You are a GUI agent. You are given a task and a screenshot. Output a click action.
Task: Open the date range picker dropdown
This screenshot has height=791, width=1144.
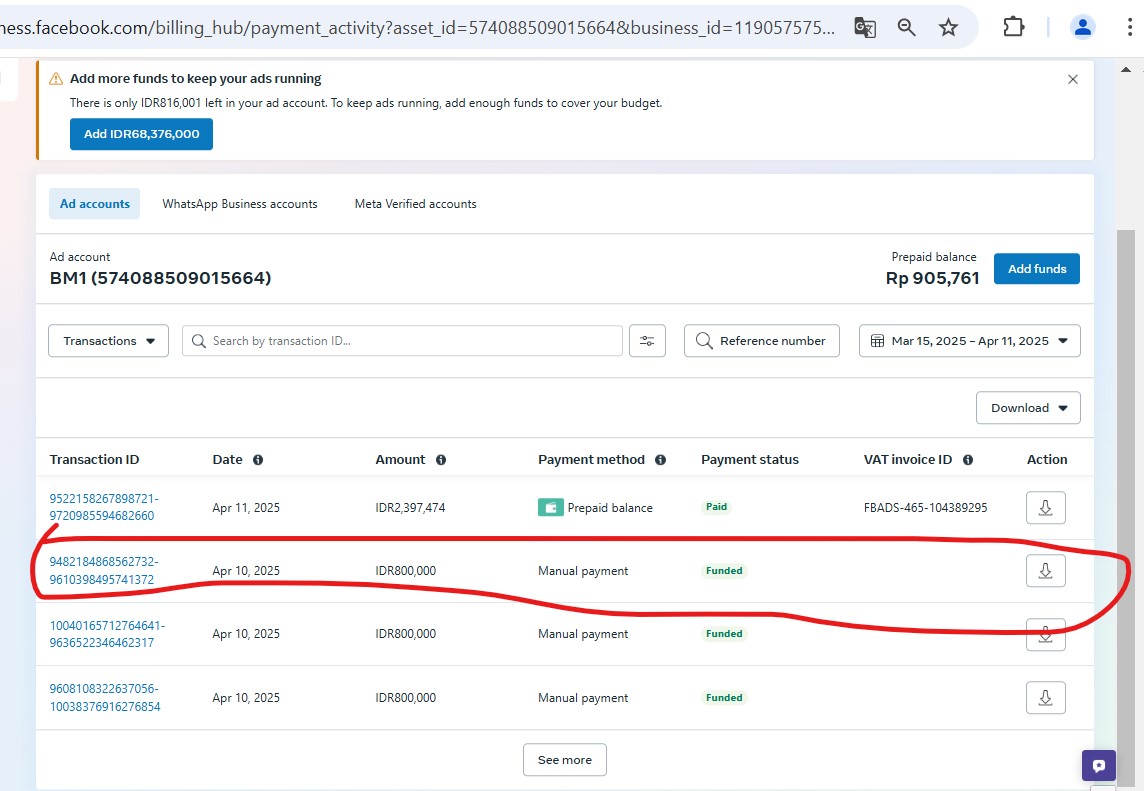[969, 341]
